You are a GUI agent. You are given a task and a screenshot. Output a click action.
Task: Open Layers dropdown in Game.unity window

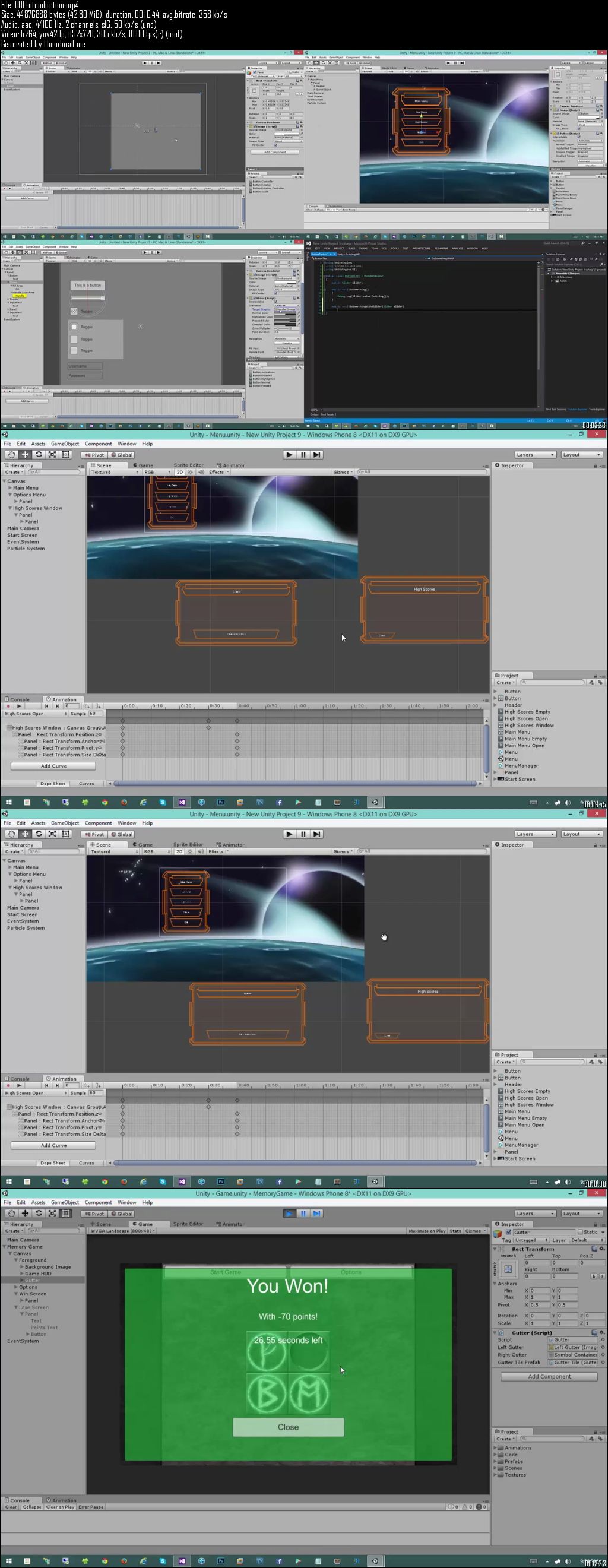point(535,1214)
